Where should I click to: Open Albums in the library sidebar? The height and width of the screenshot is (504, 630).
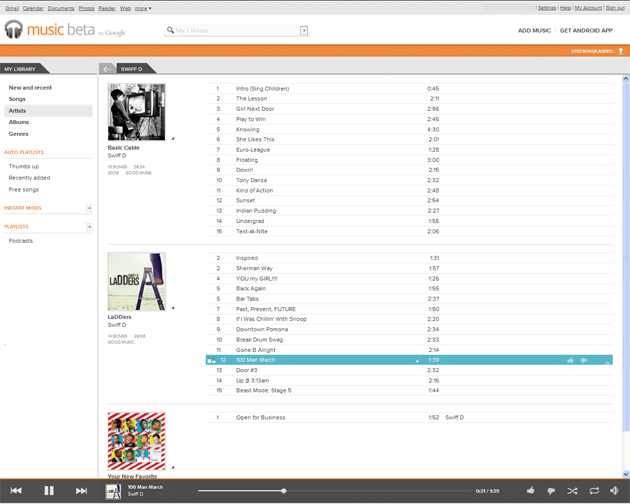pyautogui.click(x=18, y=122)
